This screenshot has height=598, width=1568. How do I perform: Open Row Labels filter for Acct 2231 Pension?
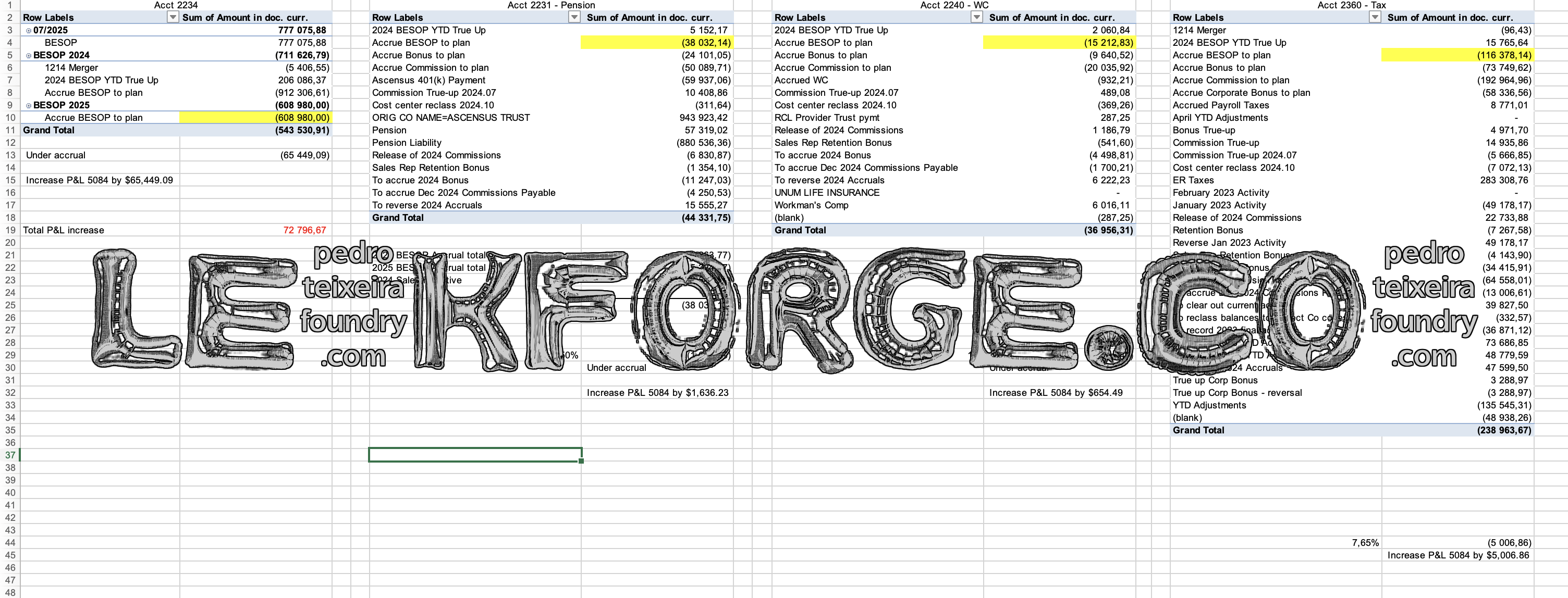click(x=574, y=17)
